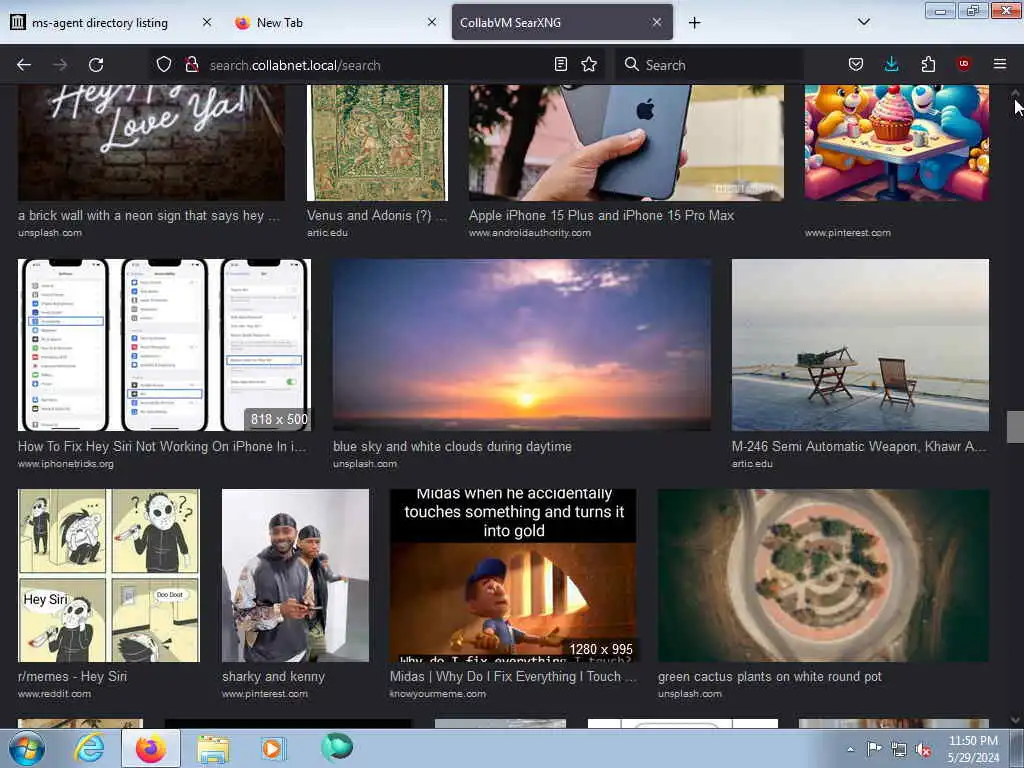This screenshot has height=768, width=1024.
Task: Click 'M-246 Semi Automatic Weapon' title
Action: click(x=859, y=447)
